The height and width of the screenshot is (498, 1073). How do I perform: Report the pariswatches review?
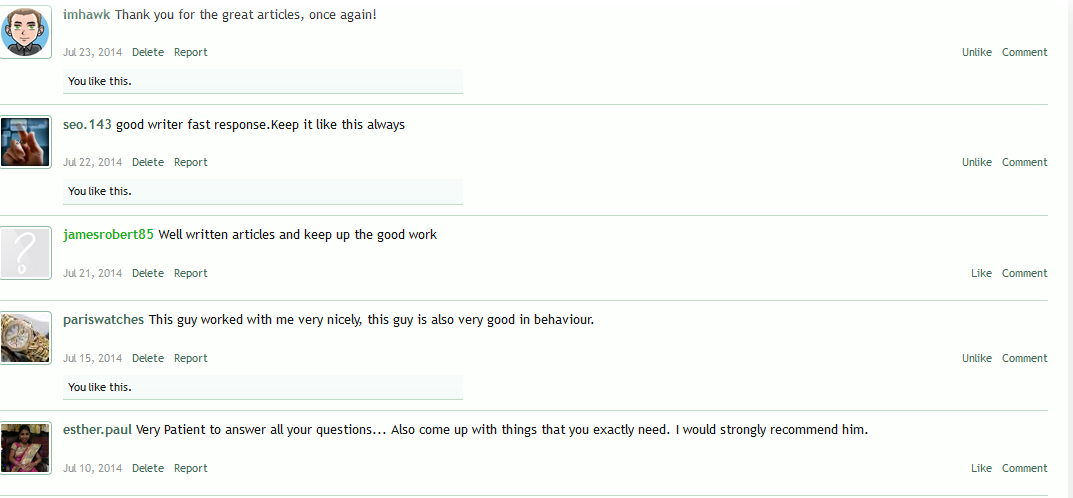click(190, 358)
